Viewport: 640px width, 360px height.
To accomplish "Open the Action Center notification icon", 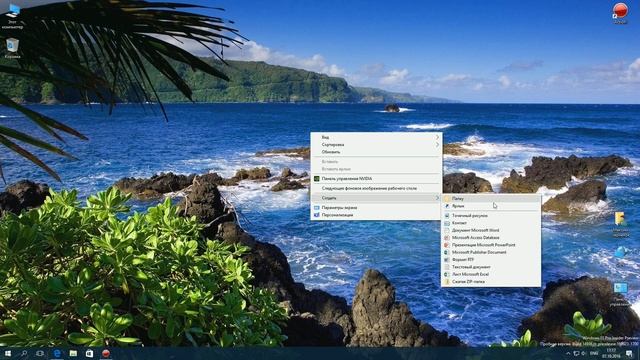I will tap(630, 353).
